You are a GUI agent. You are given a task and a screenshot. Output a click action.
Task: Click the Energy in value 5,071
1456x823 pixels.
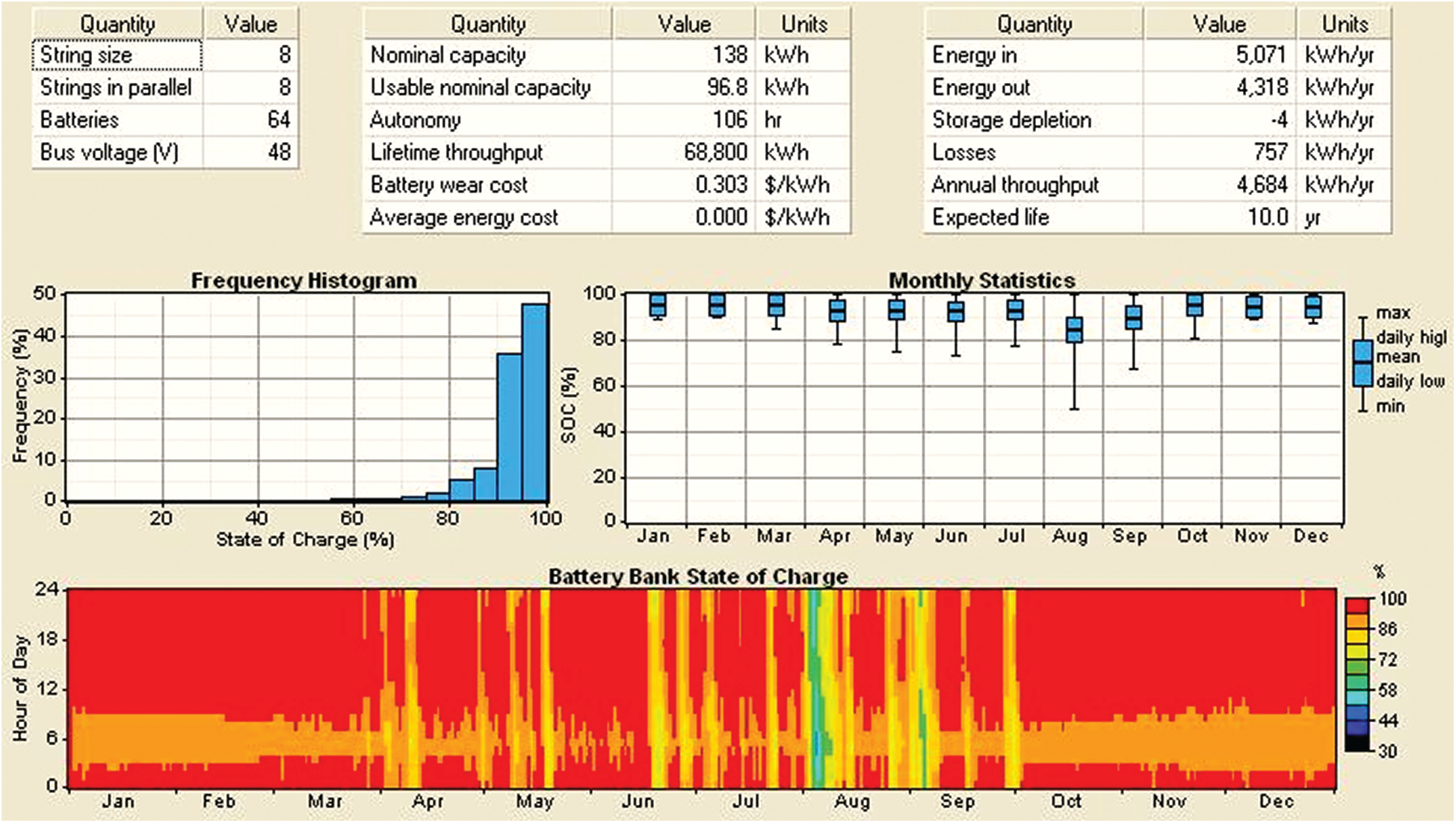(x=1259, y=55)
